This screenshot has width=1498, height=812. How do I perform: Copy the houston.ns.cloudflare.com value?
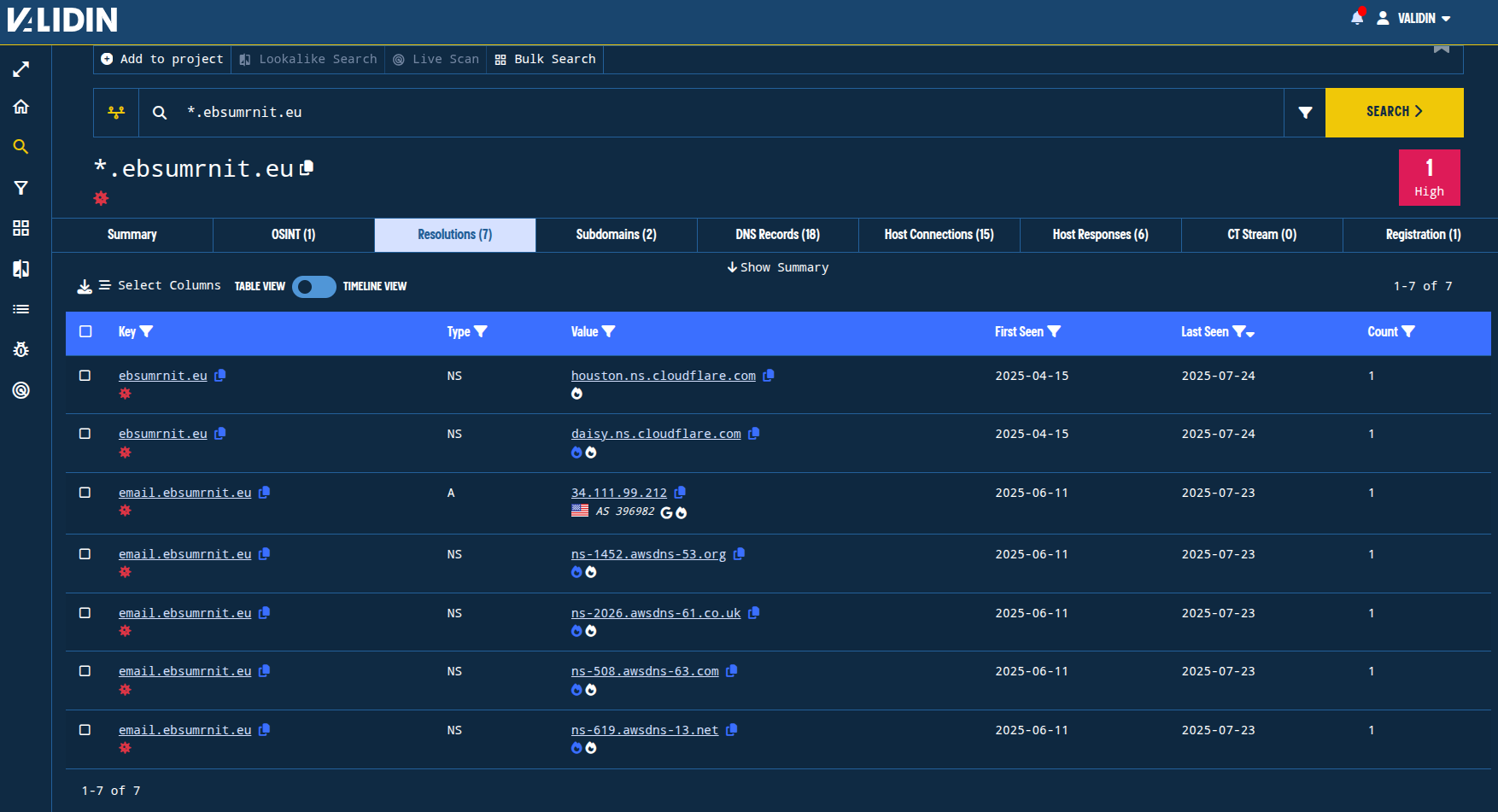pyautogui.click(x=769, y=375)
